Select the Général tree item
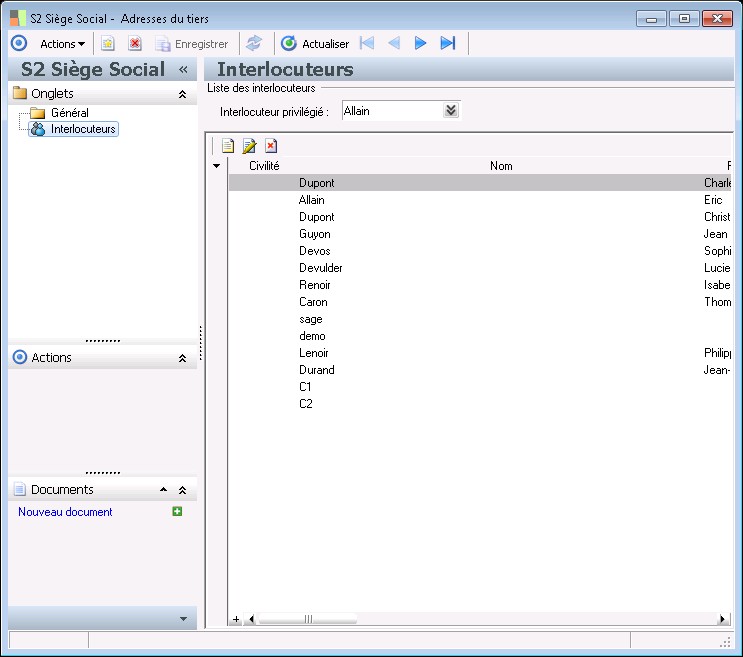 click(x=69, y=113)
